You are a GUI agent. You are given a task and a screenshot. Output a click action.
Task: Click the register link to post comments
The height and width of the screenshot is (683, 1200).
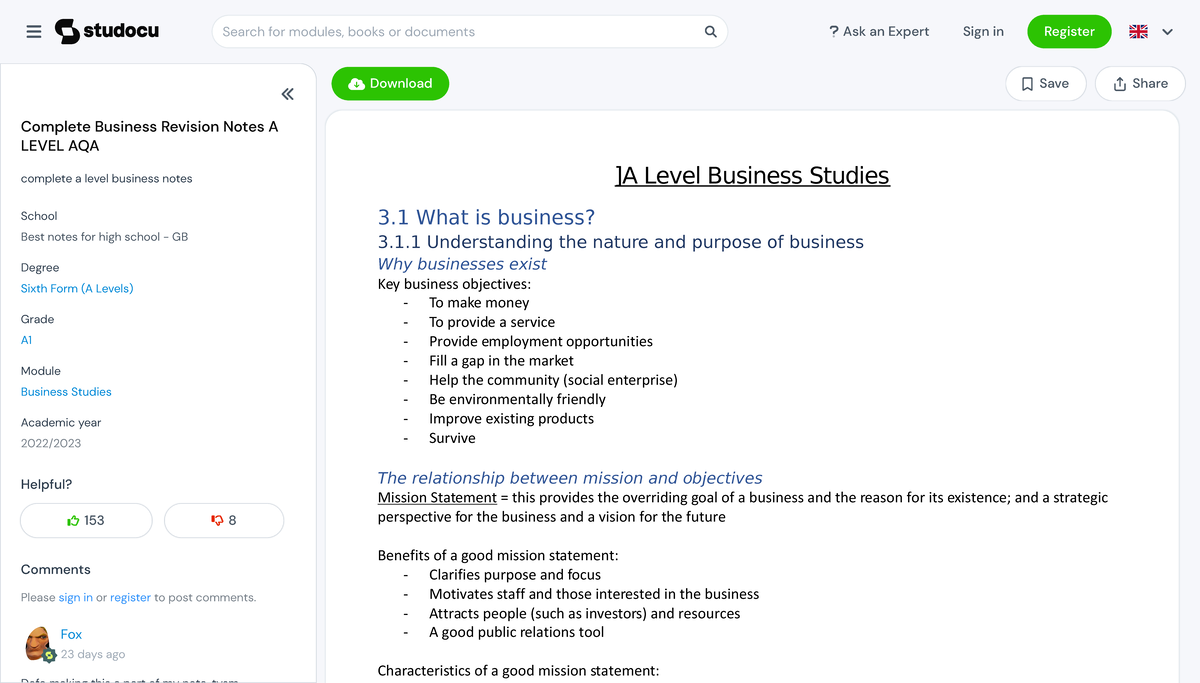coord(130,597)
